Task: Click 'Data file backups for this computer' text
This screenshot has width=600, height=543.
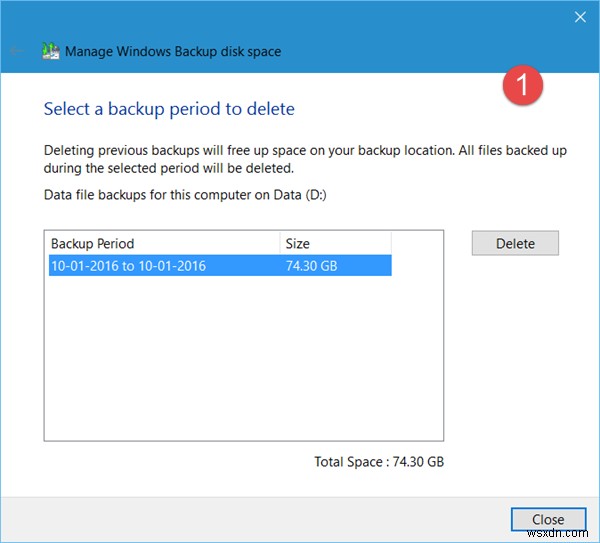Action: point(185,195)
